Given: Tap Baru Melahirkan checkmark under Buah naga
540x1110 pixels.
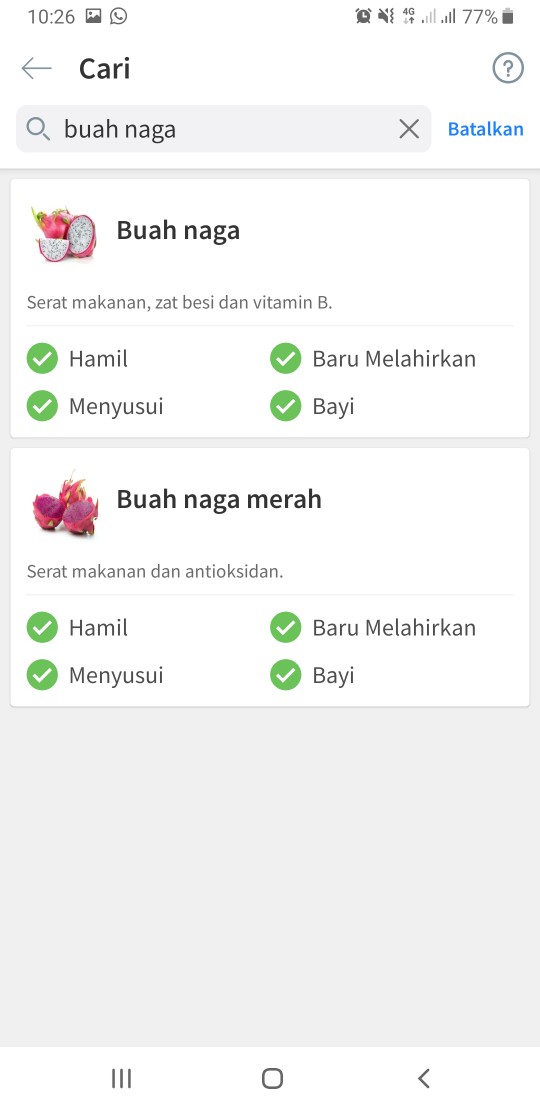Looking at the screenshot, I should [x=286, y=358].
